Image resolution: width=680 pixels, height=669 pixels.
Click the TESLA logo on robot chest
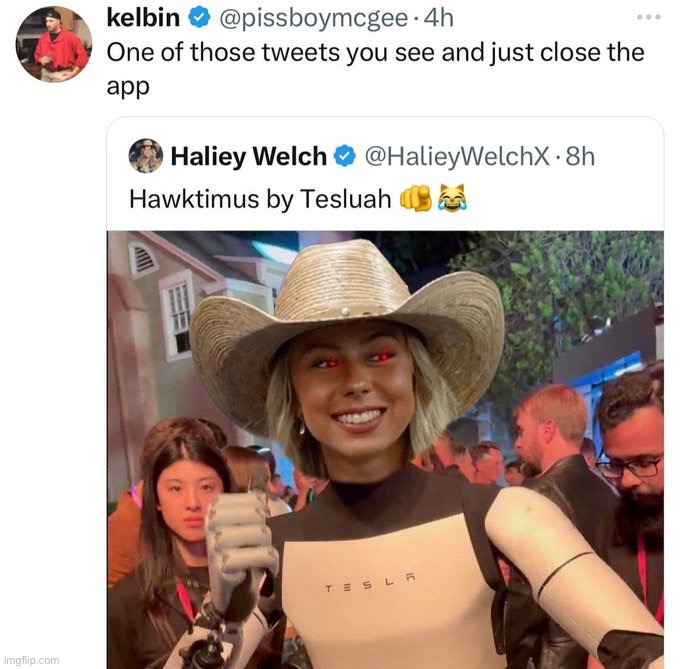coord(370,584)
